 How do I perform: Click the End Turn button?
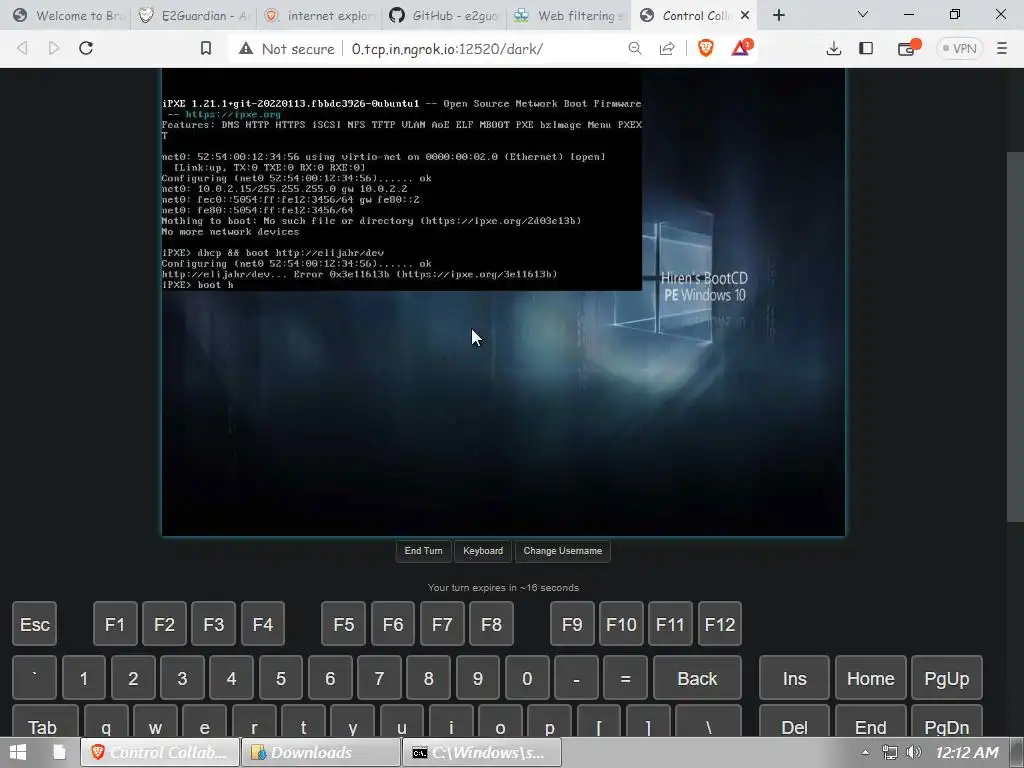[423, 551]
